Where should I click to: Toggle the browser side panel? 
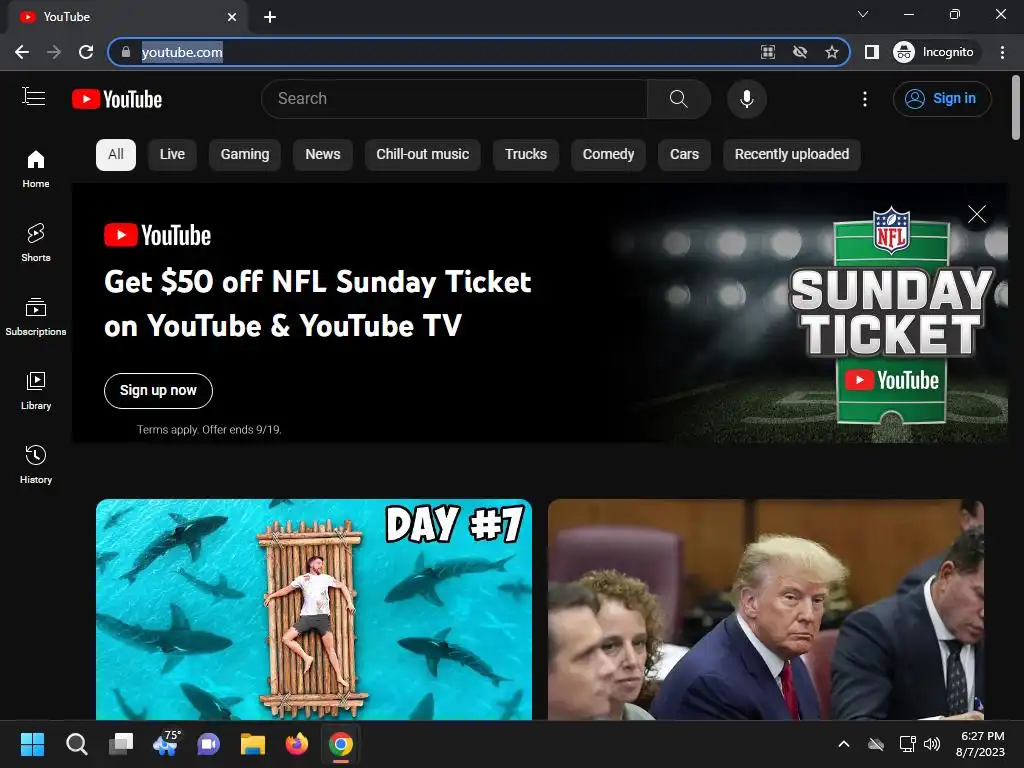coord(872,52)
